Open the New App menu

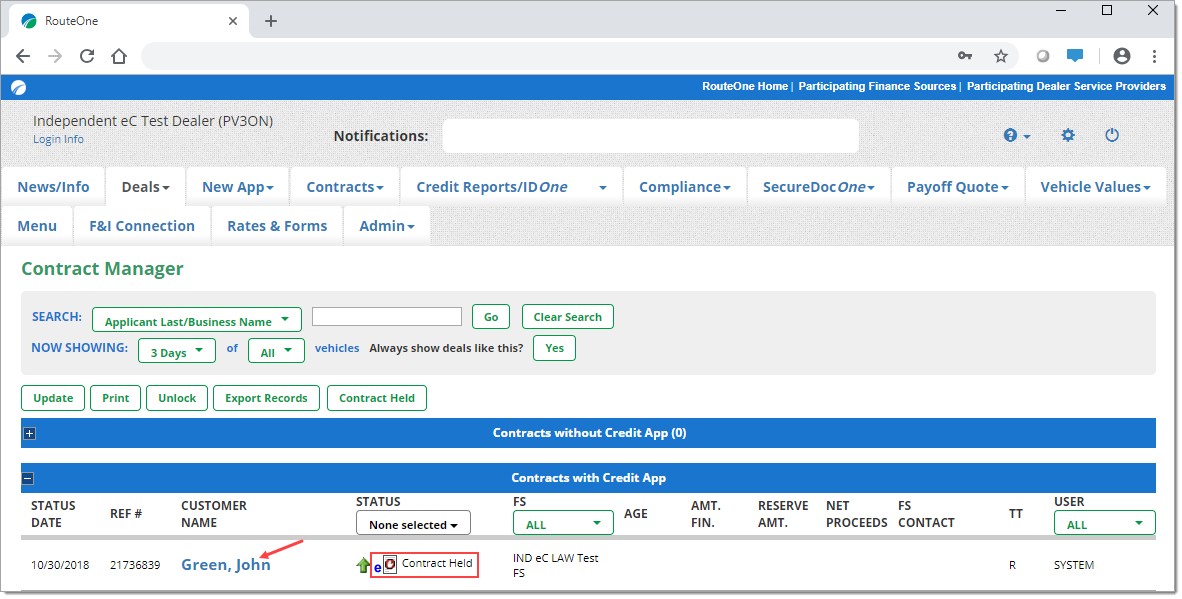click(x=237, y=187)
